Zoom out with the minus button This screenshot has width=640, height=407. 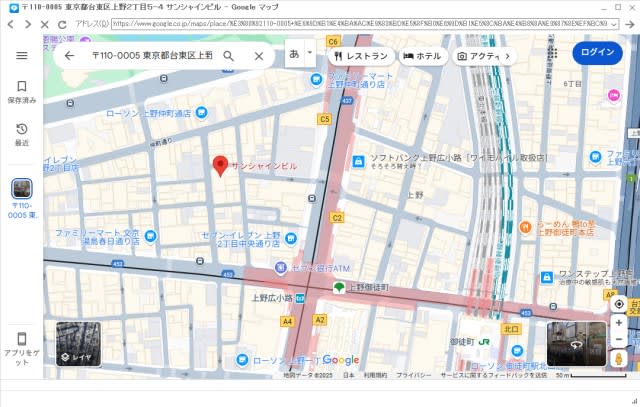point(619,339)
